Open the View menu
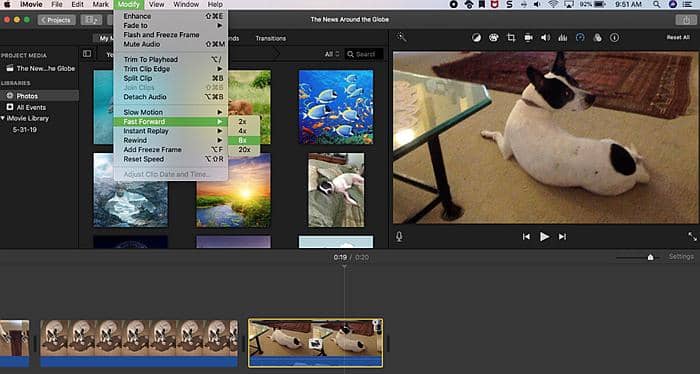 tap(157, 4)
